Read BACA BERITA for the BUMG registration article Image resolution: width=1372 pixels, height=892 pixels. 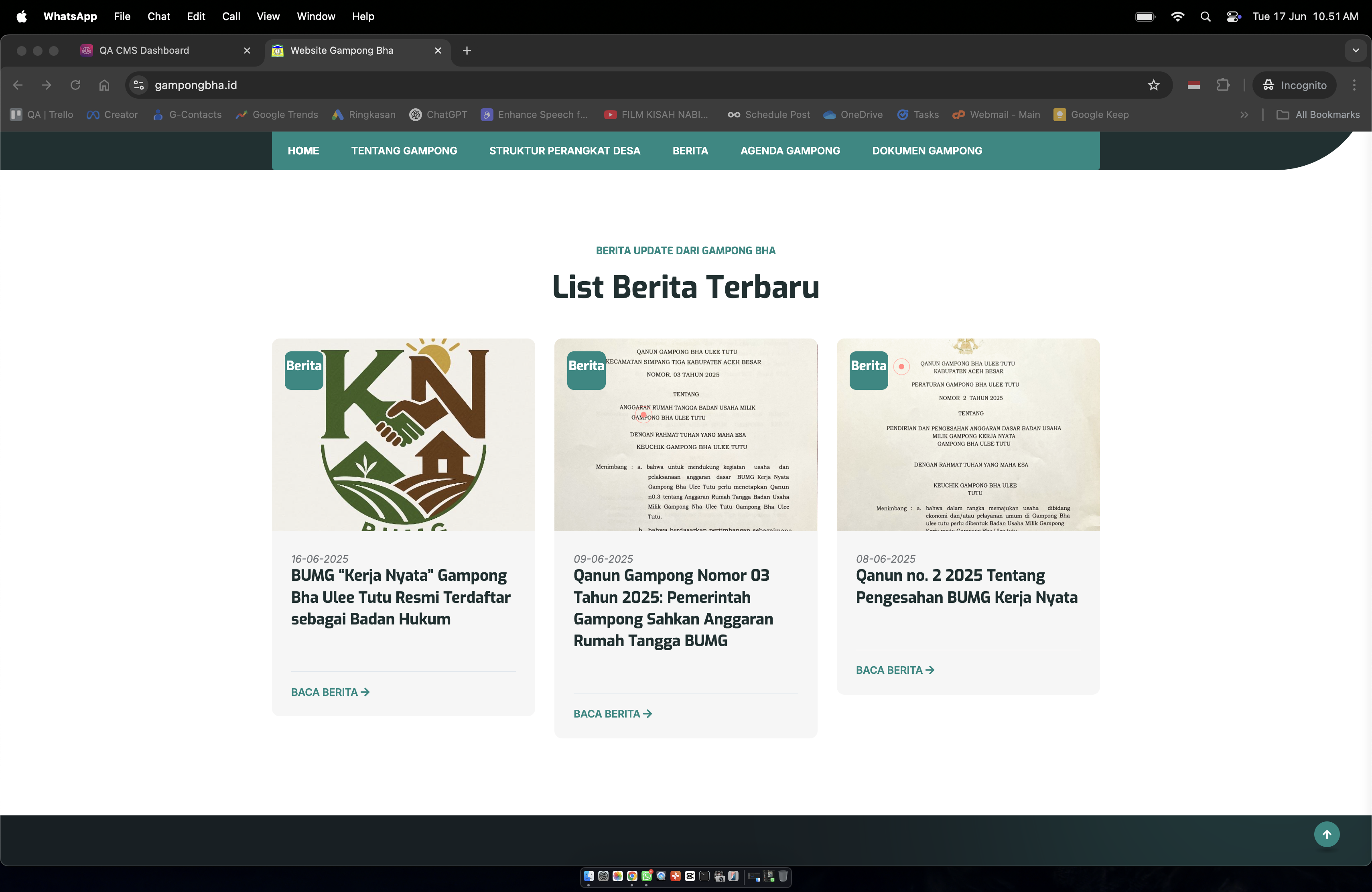pos(330,692)
